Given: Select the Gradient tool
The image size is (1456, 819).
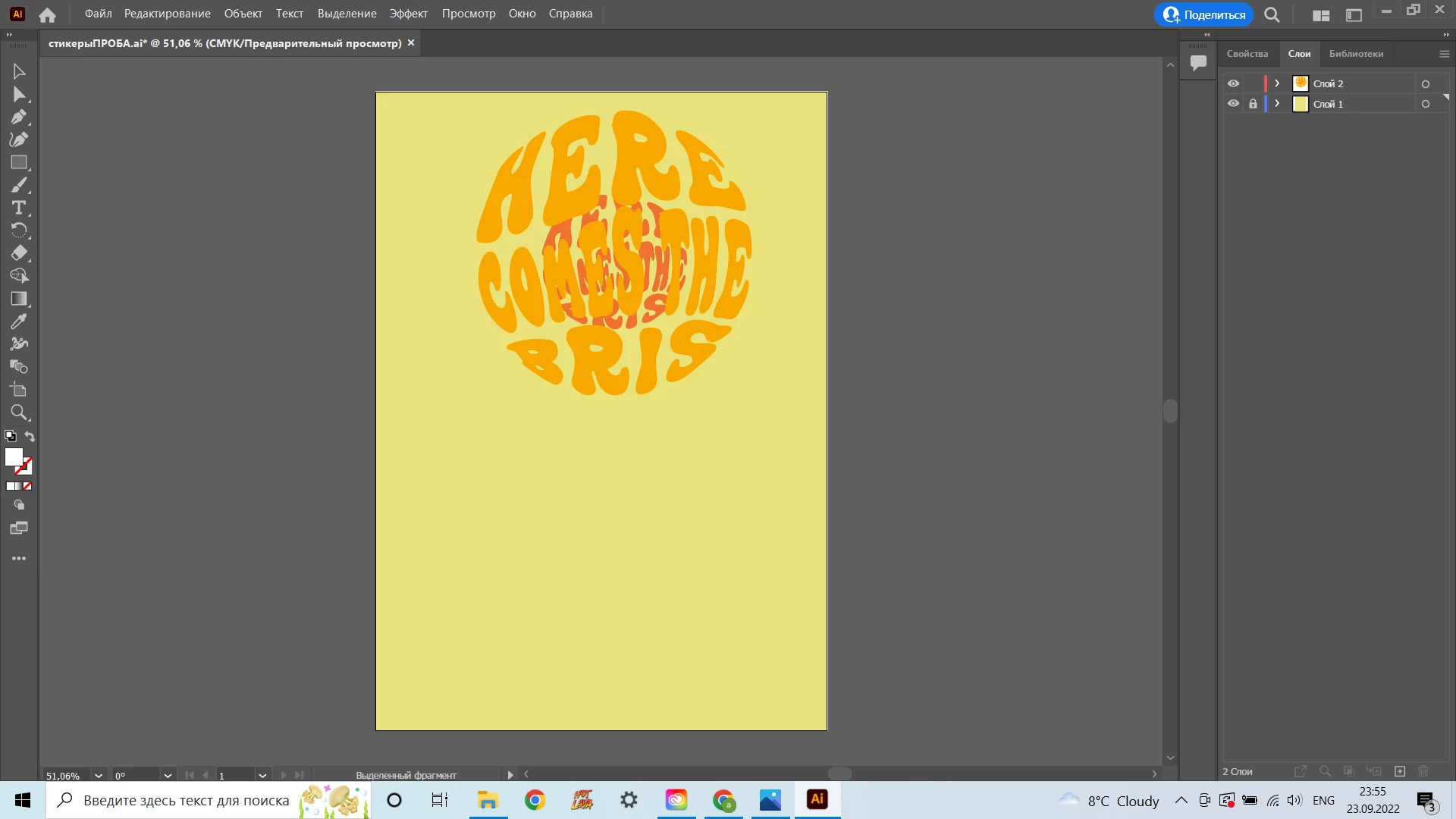Looking at the screenshot, I should pos(19,299).
